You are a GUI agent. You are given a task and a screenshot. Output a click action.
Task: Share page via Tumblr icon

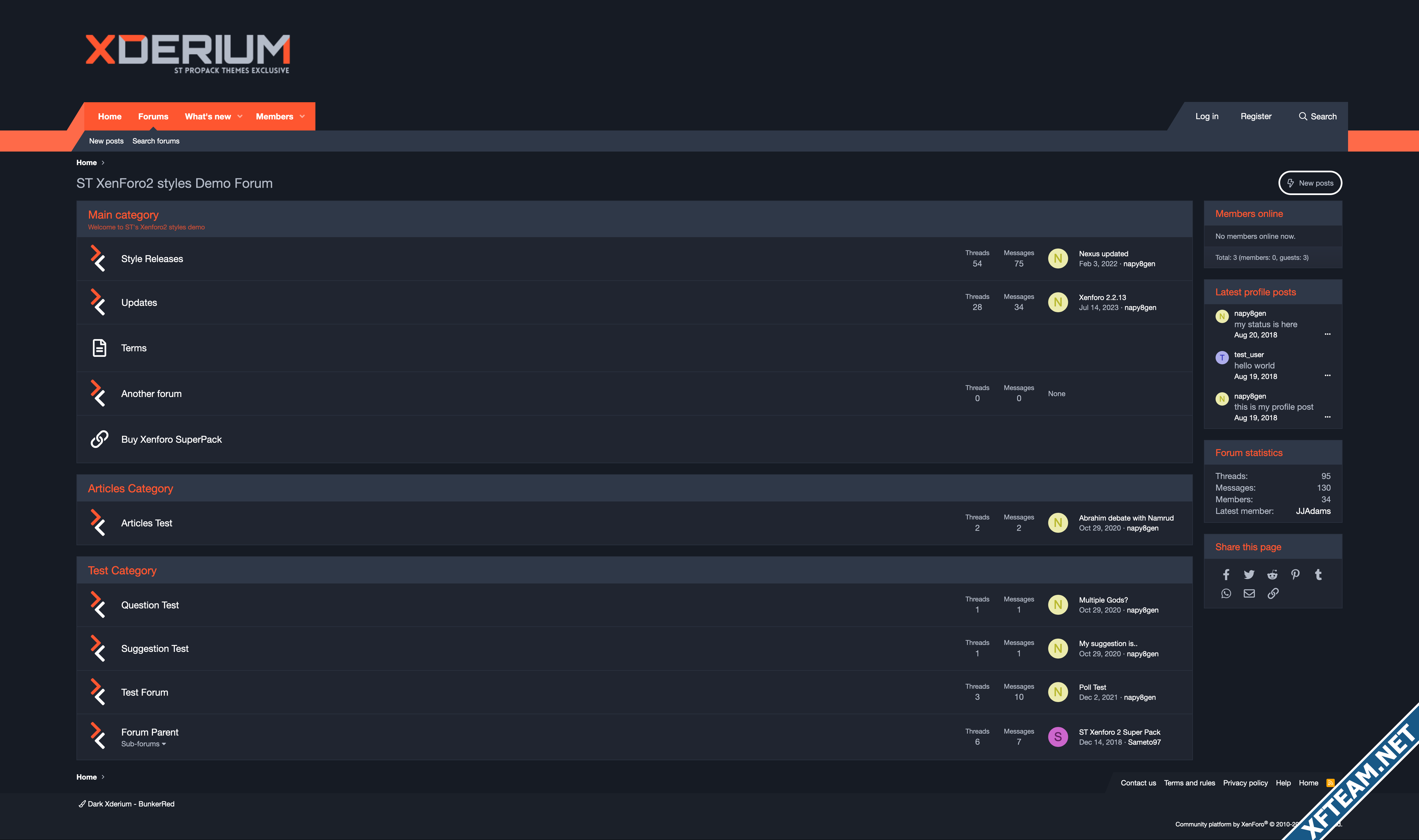tap(1318, 575)
